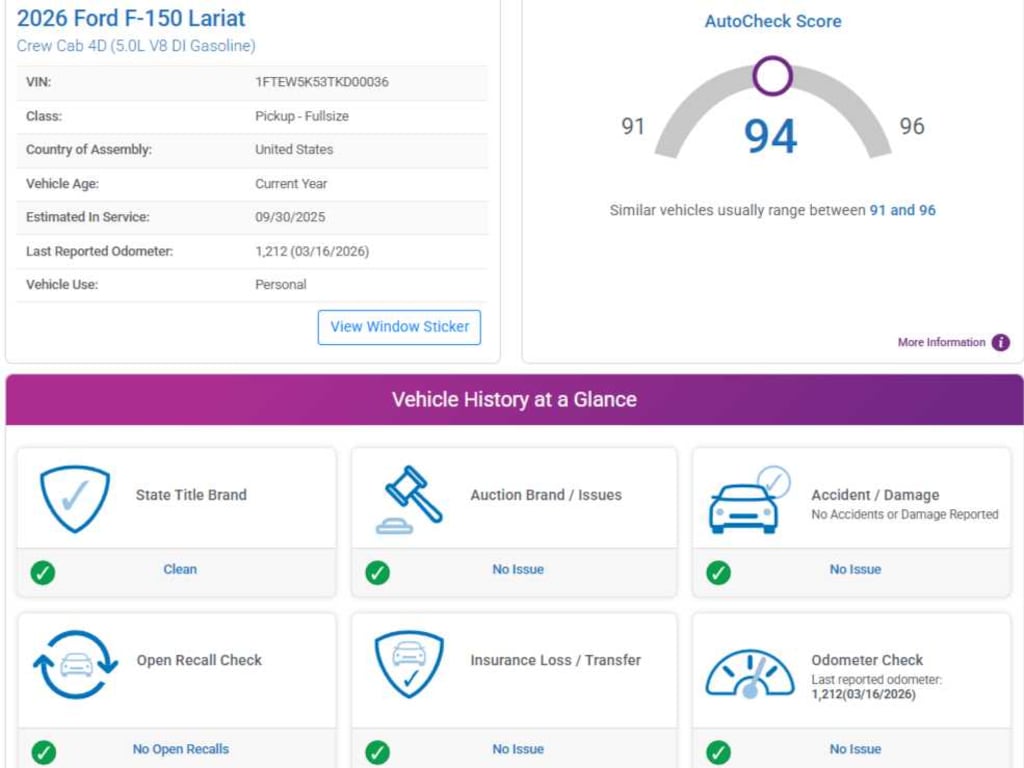Screen dimensions: 1024x768
Task: Click the 2026 Ford F-150 Lariat title
Action: [x=131, y=18]
